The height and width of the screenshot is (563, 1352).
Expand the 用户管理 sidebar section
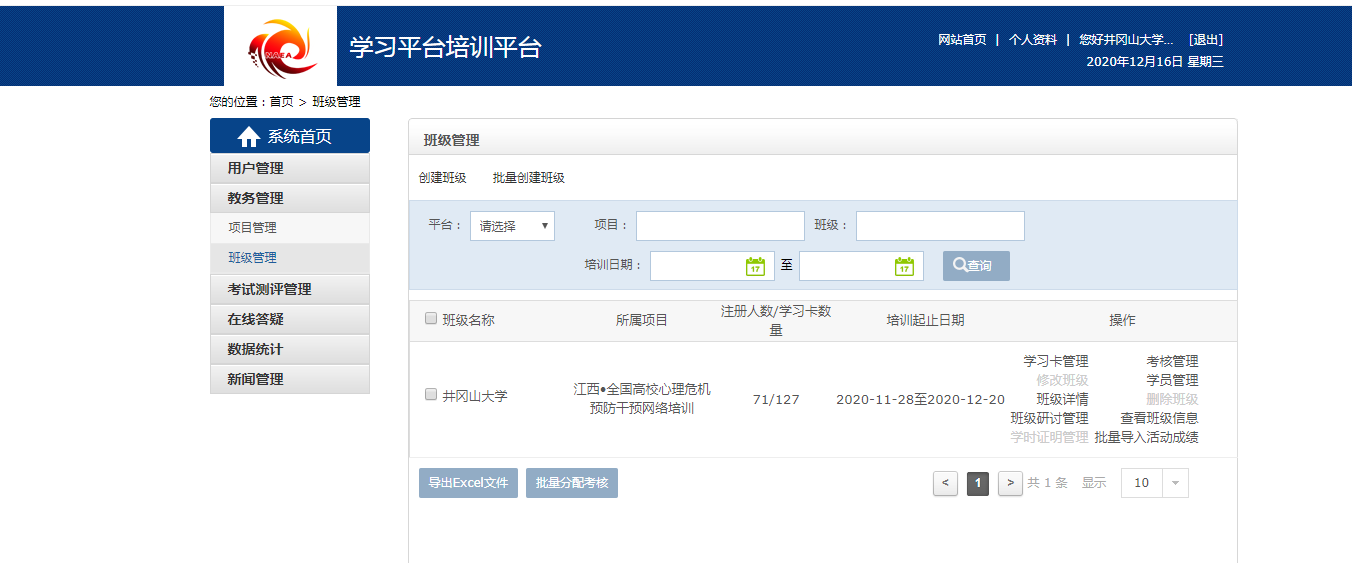click(x=289, y=168)
